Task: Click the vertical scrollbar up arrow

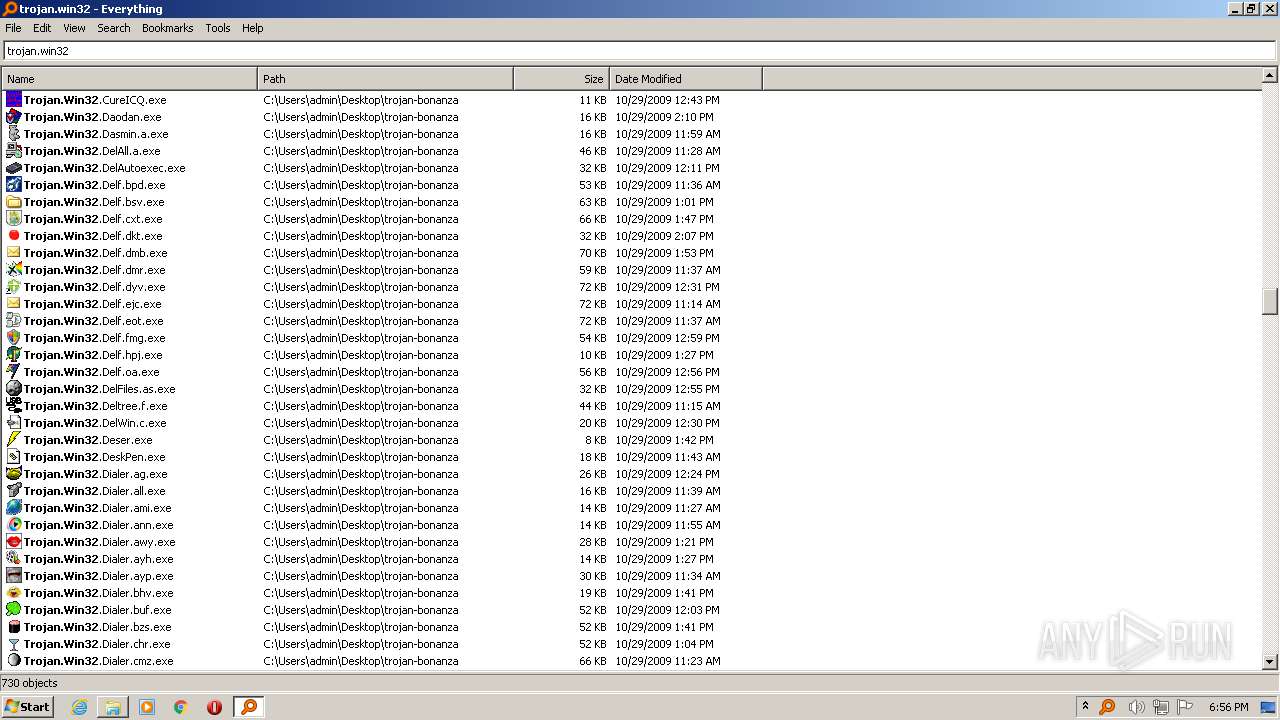Action: pyautogui.click(x=1270, y=75)
